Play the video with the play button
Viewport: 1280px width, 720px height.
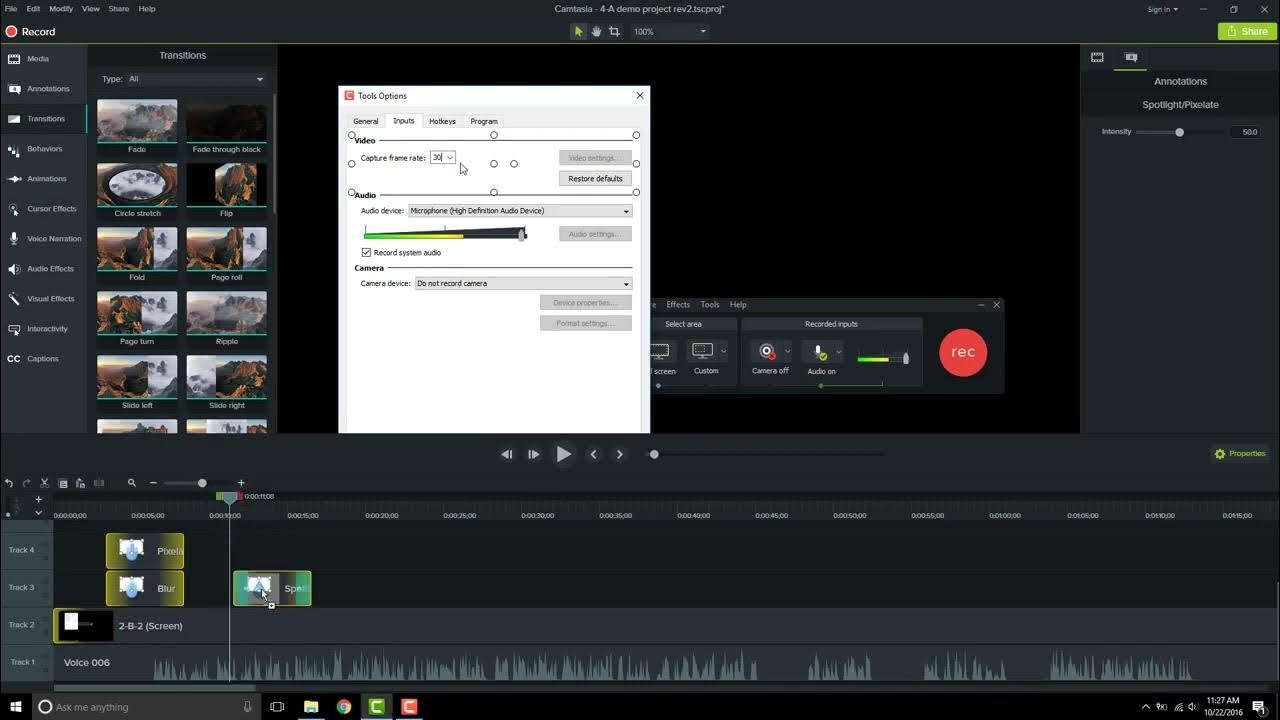click(x=563, y=454)
